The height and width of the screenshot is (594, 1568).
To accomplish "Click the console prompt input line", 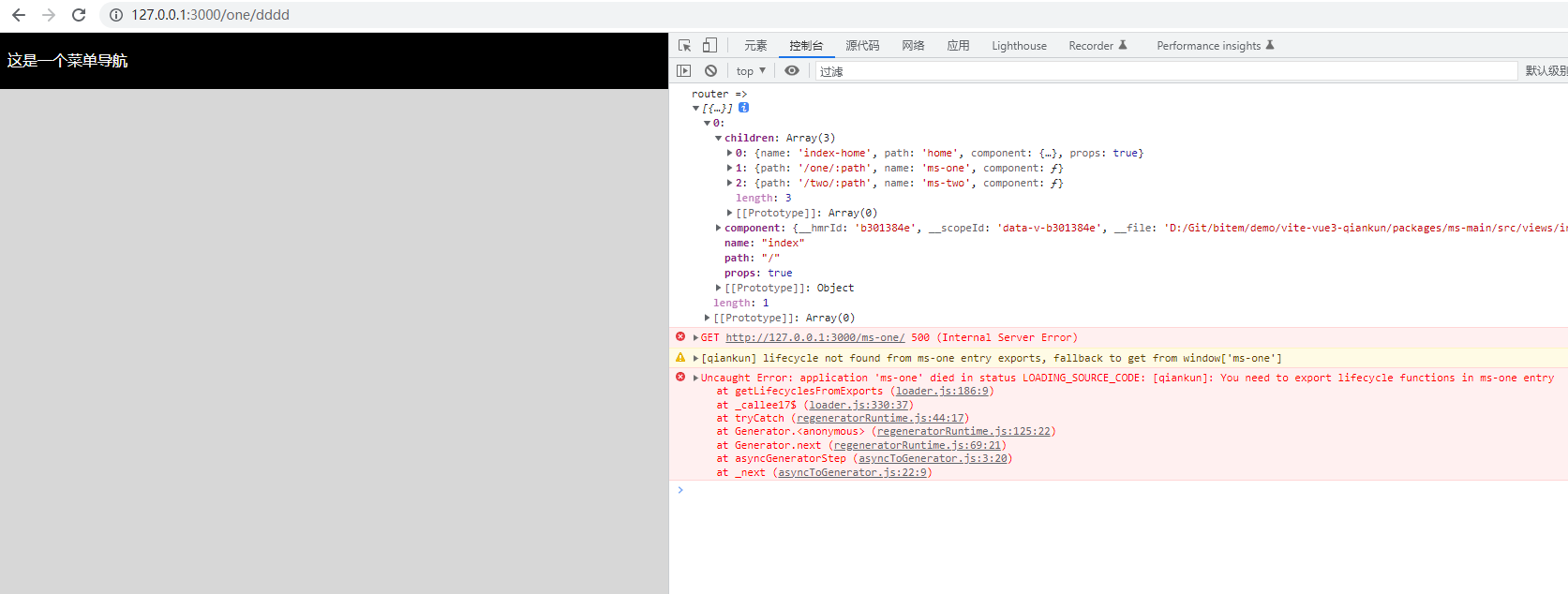I will [1125, 490].
